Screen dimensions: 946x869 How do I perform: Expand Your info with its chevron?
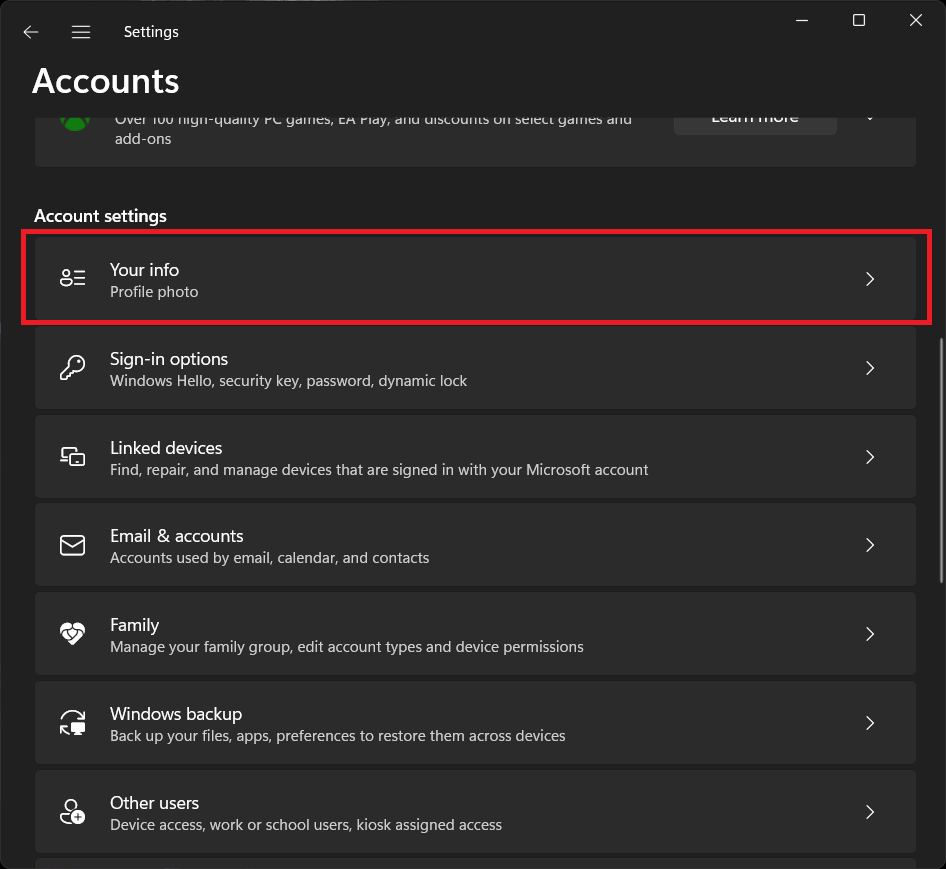point(870,279)
